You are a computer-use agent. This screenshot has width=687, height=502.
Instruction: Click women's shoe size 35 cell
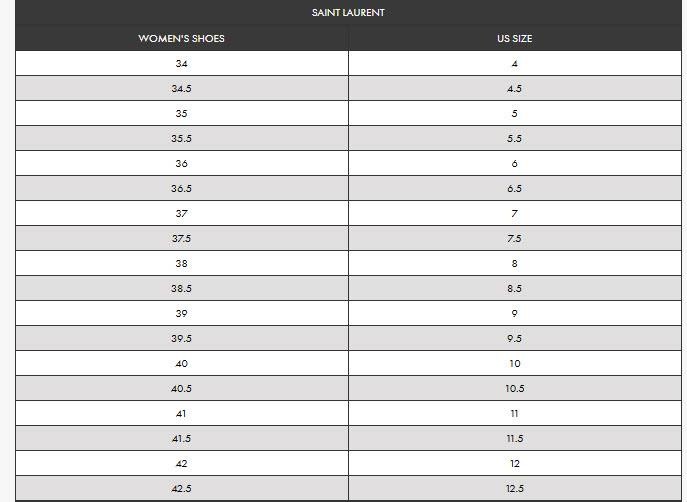click(181, 114)
